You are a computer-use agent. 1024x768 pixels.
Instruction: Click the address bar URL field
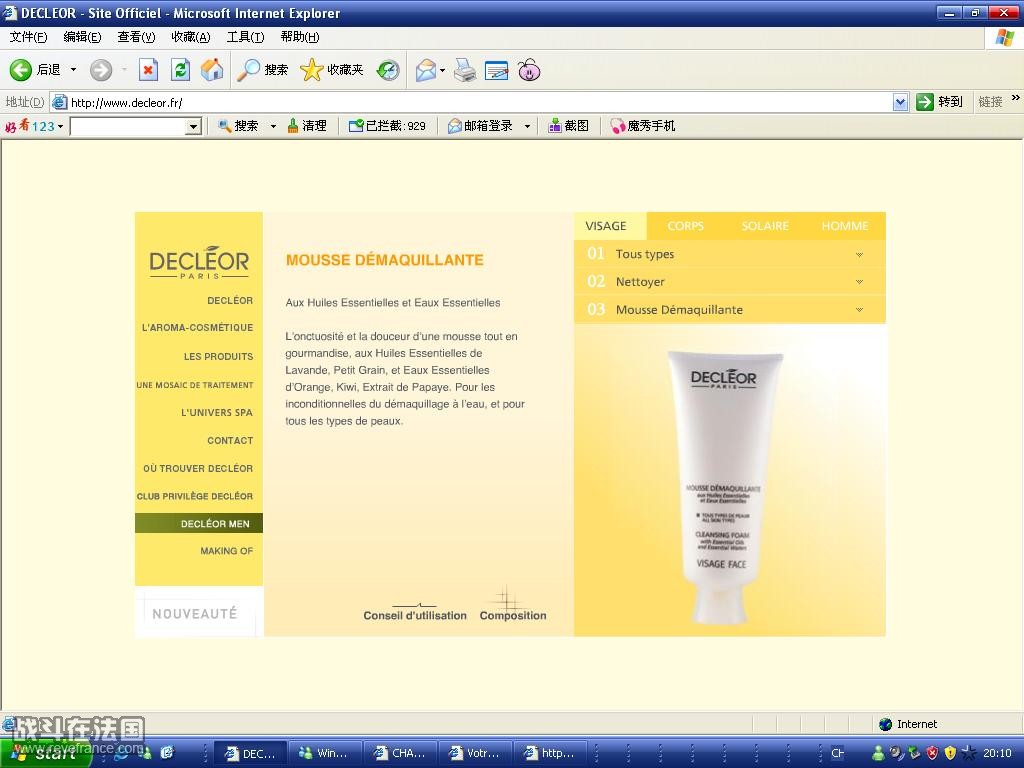tap(472, 102)
